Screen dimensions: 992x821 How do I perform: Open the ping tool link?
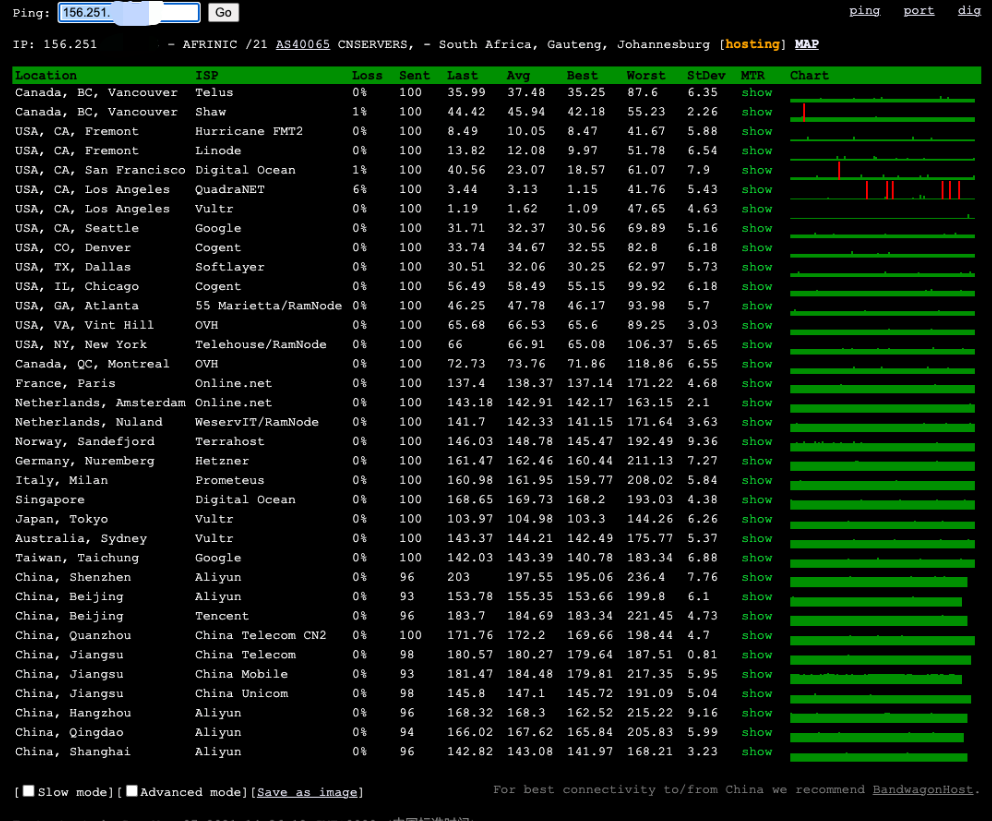(x=864, y=10)
